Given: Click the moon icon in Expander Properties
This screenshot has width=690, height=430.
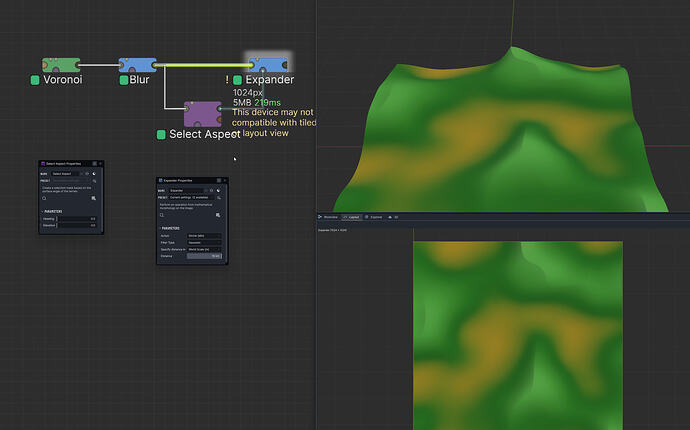Looking at the screenshot, I should pos(218,191).
